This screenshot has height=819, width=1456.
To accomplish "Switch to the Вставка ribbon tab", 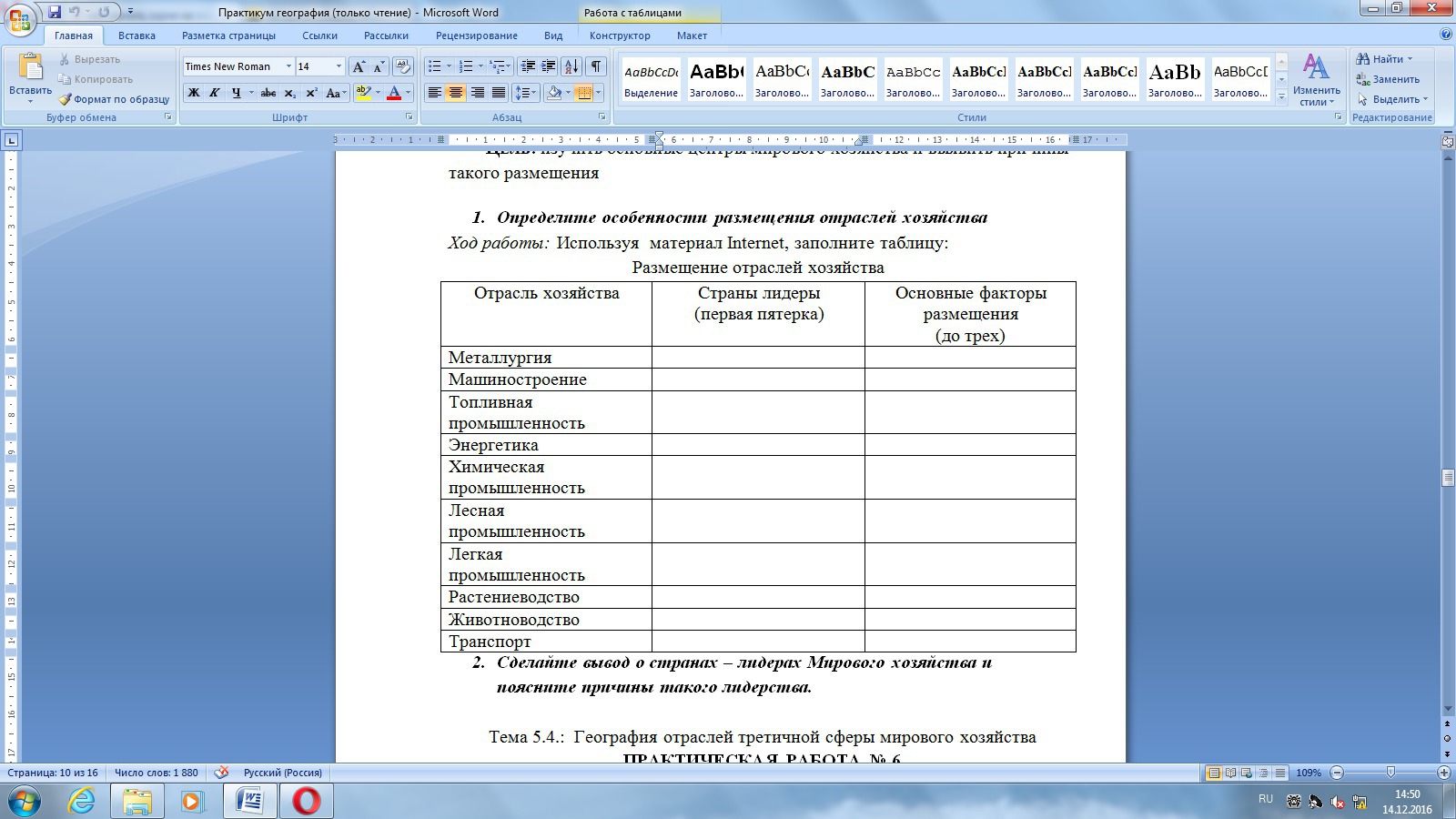I will pyautogui.click(x=136, y=35).
